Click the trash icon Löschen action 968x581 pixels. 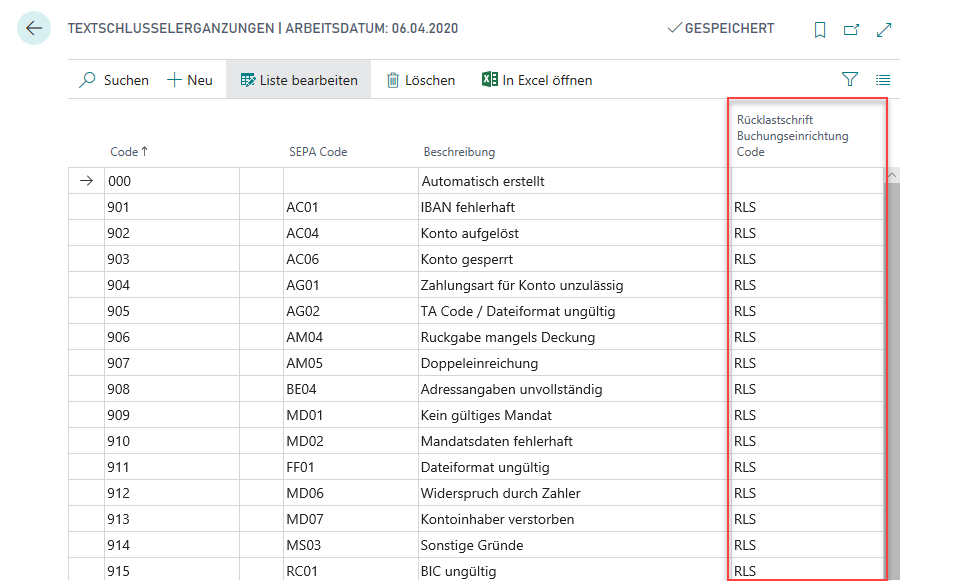(x=420, y=80)
